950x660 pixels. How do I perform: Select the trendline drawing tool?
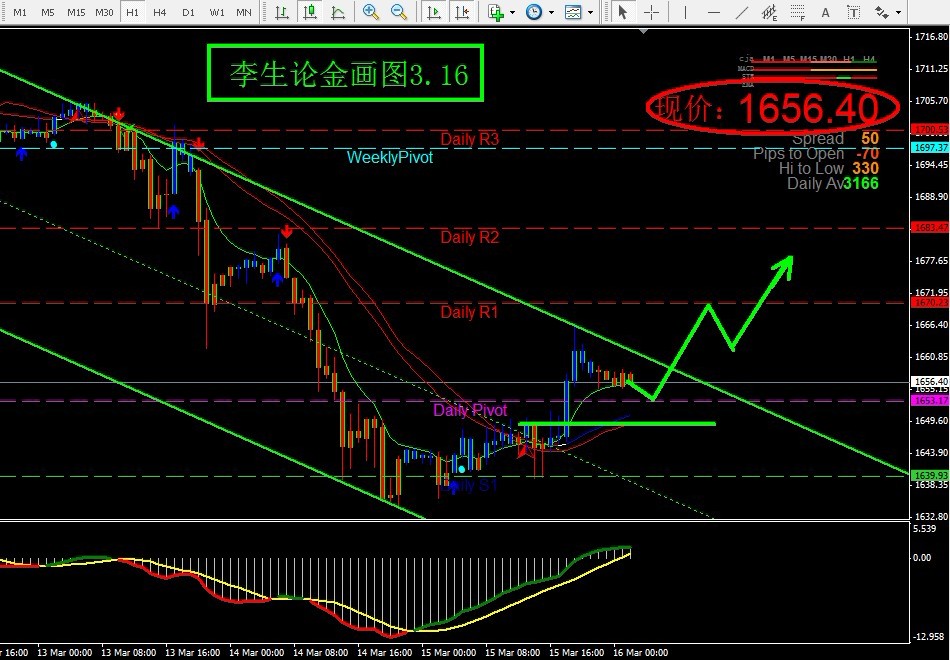740,13
